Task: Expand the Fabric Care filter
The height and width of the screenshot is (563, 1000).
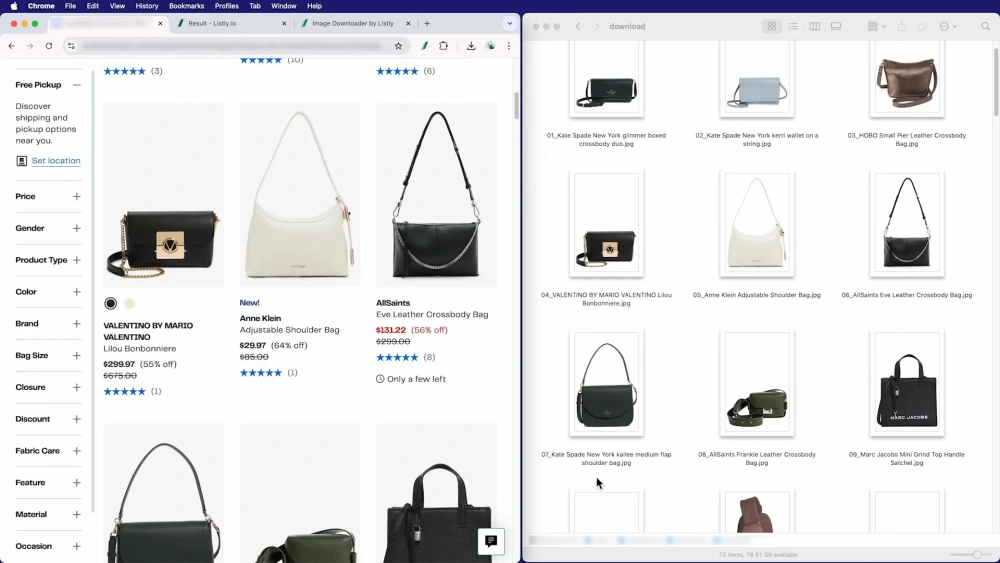Action: click(77, 451)
